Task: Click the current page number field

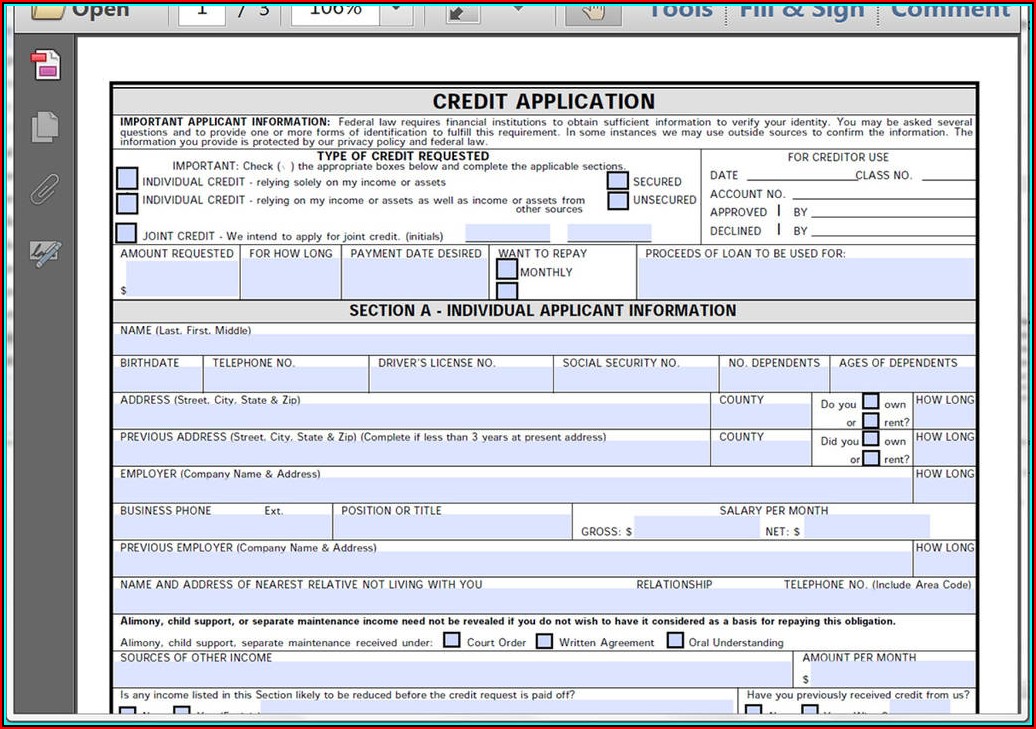Action: tap(204, 10)
